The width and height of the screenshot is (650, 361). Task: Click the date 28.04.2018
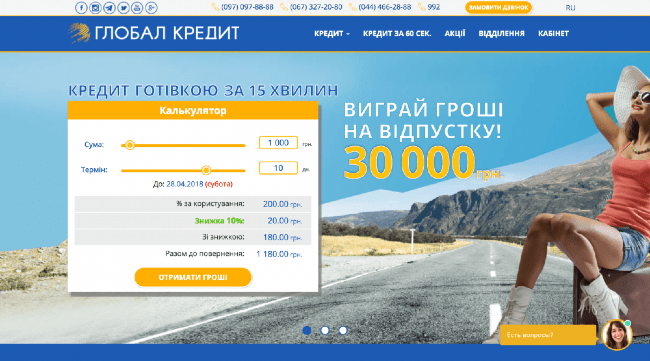[185, 184]
